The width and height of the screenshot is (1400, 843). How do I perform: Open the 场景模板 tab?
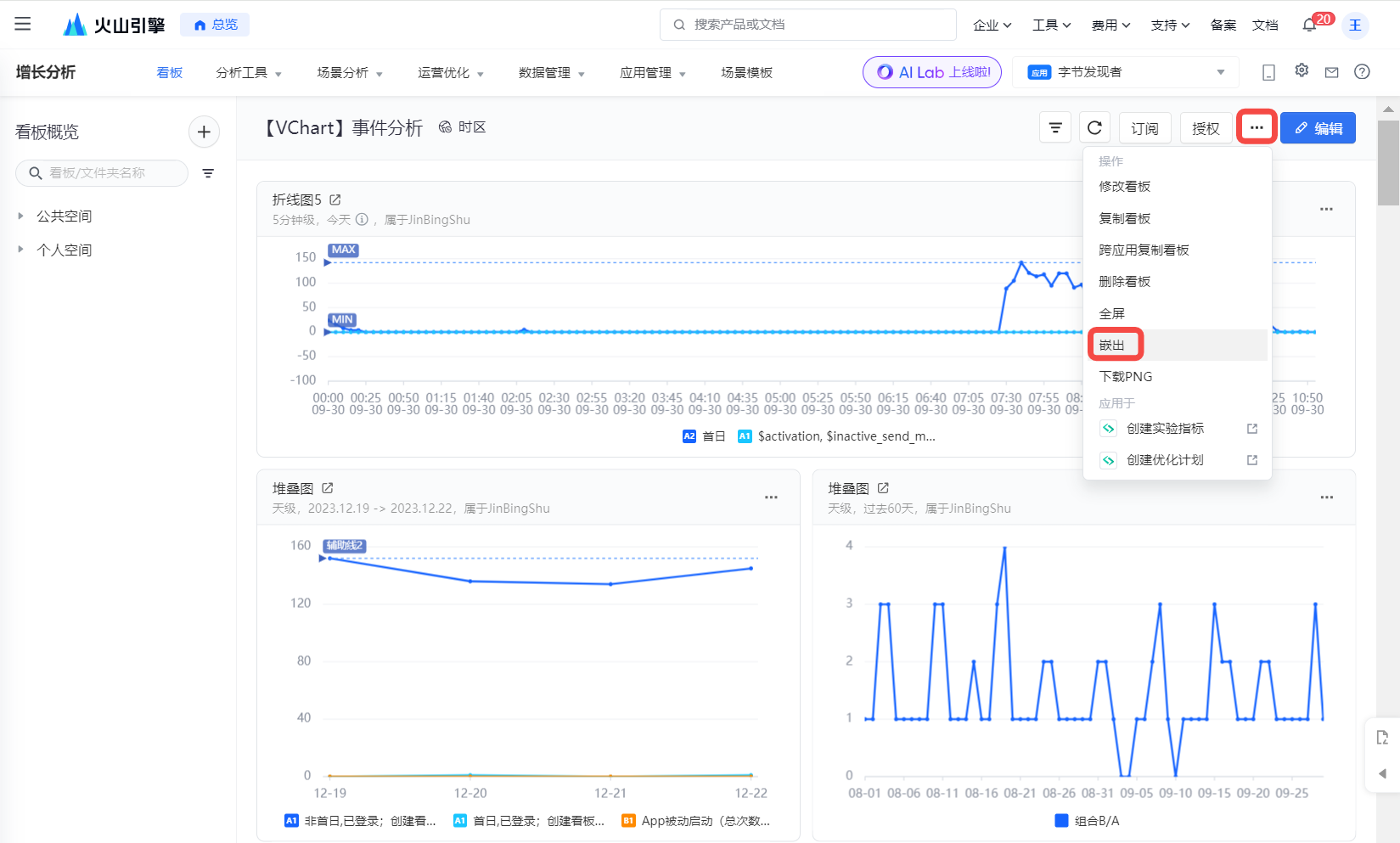click(746, 73)
